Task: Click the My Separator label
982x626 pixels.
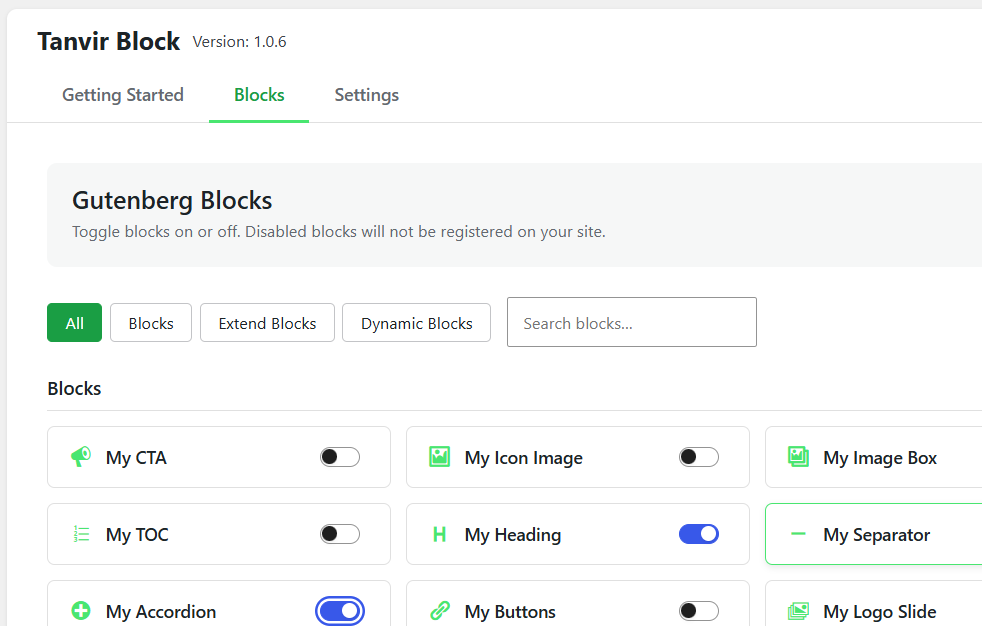Action: (877, 535)
